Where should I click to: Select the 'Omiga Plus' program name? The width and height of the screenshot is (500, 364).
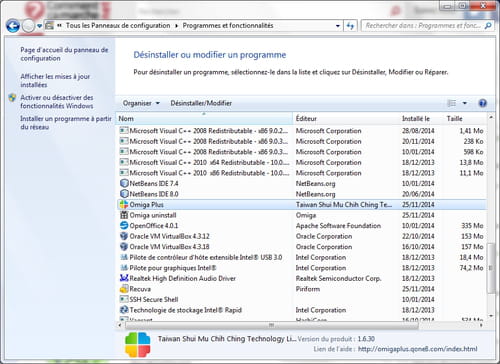pyautogui.click(x=146, y=205)
